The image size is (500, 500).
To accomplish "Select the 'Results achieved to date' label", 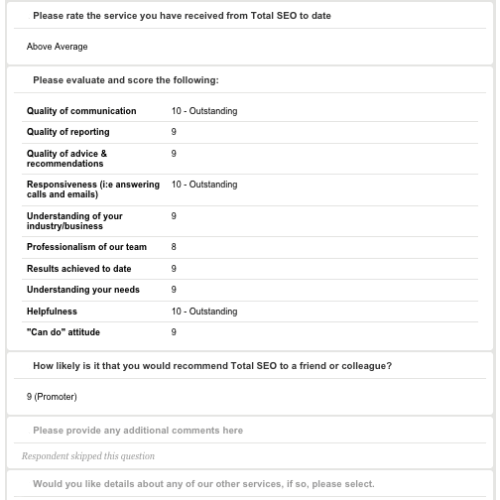I will [79, 269].
